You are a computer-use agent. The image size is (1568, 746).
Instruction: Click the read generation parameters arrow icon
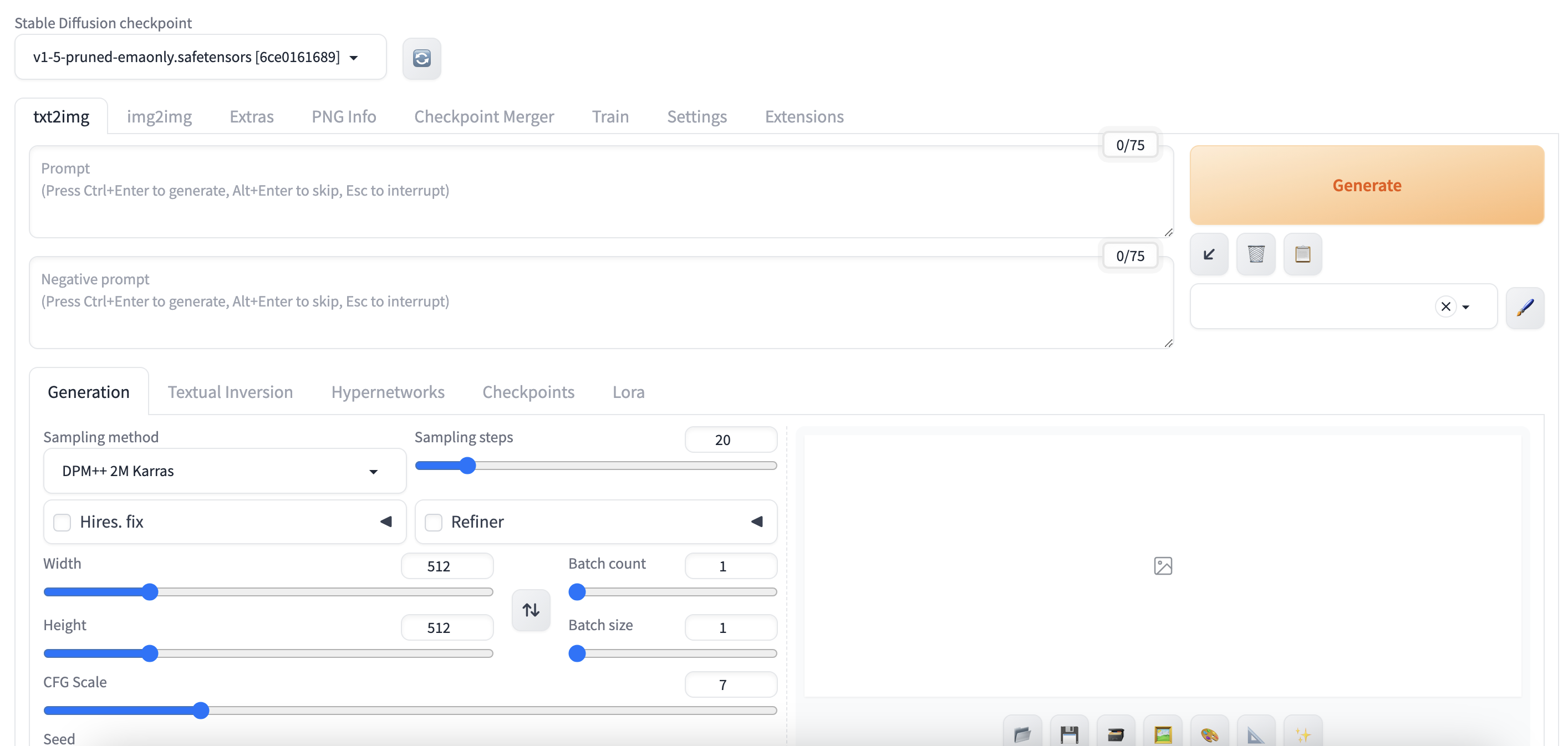(x=1209, y=254)
